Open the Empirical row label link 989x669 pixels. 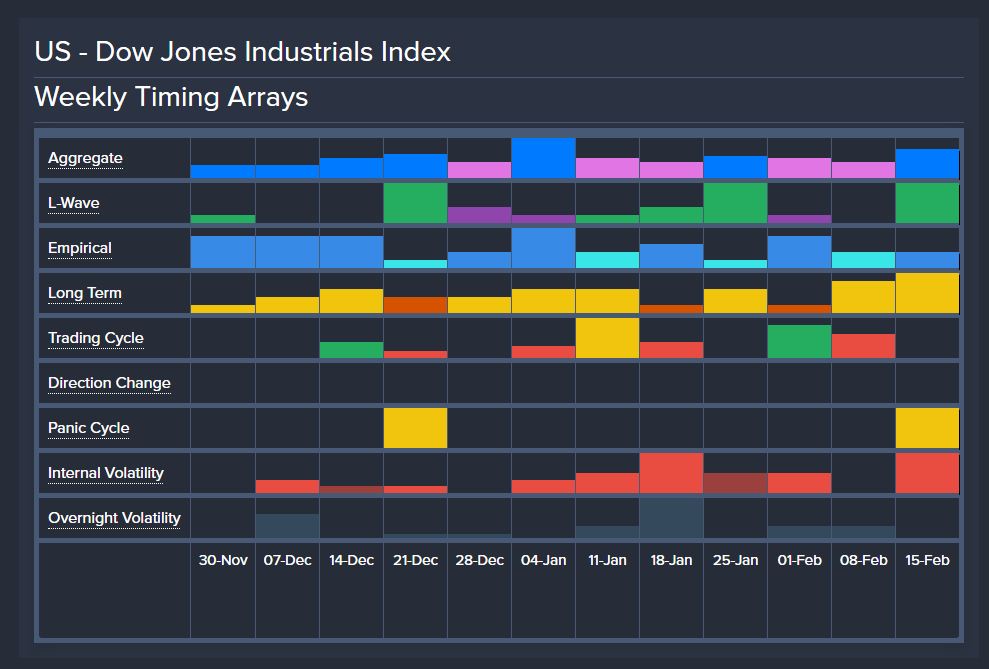[x=79, y=248]
